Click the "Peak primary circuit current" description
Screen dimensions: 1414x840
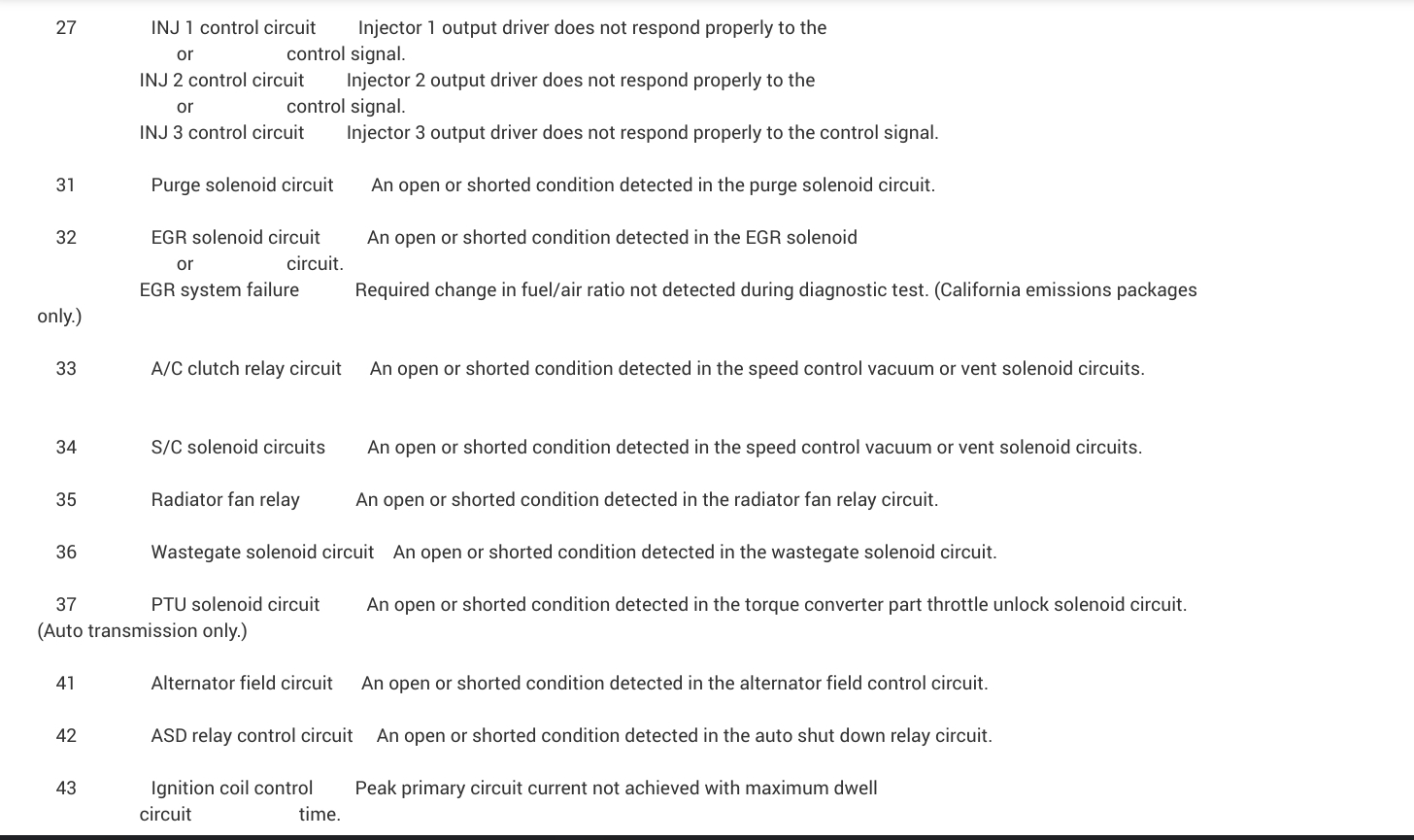(616, 789)
